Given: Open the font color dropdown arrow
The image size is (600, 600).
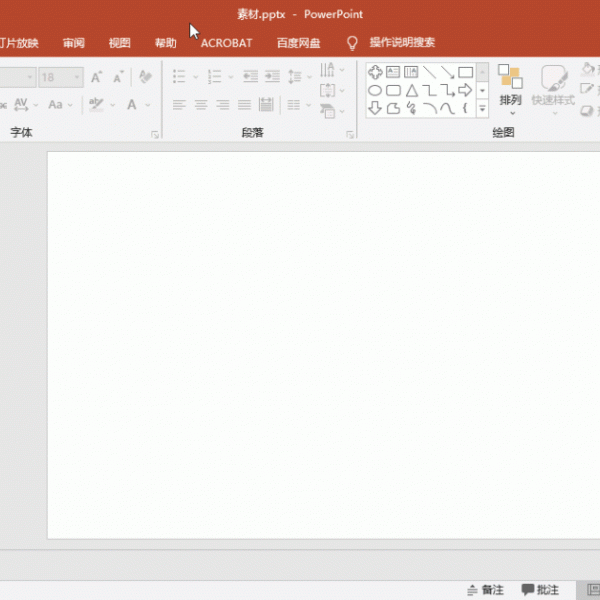Looking at the screenshot, I should coord(147,105).
